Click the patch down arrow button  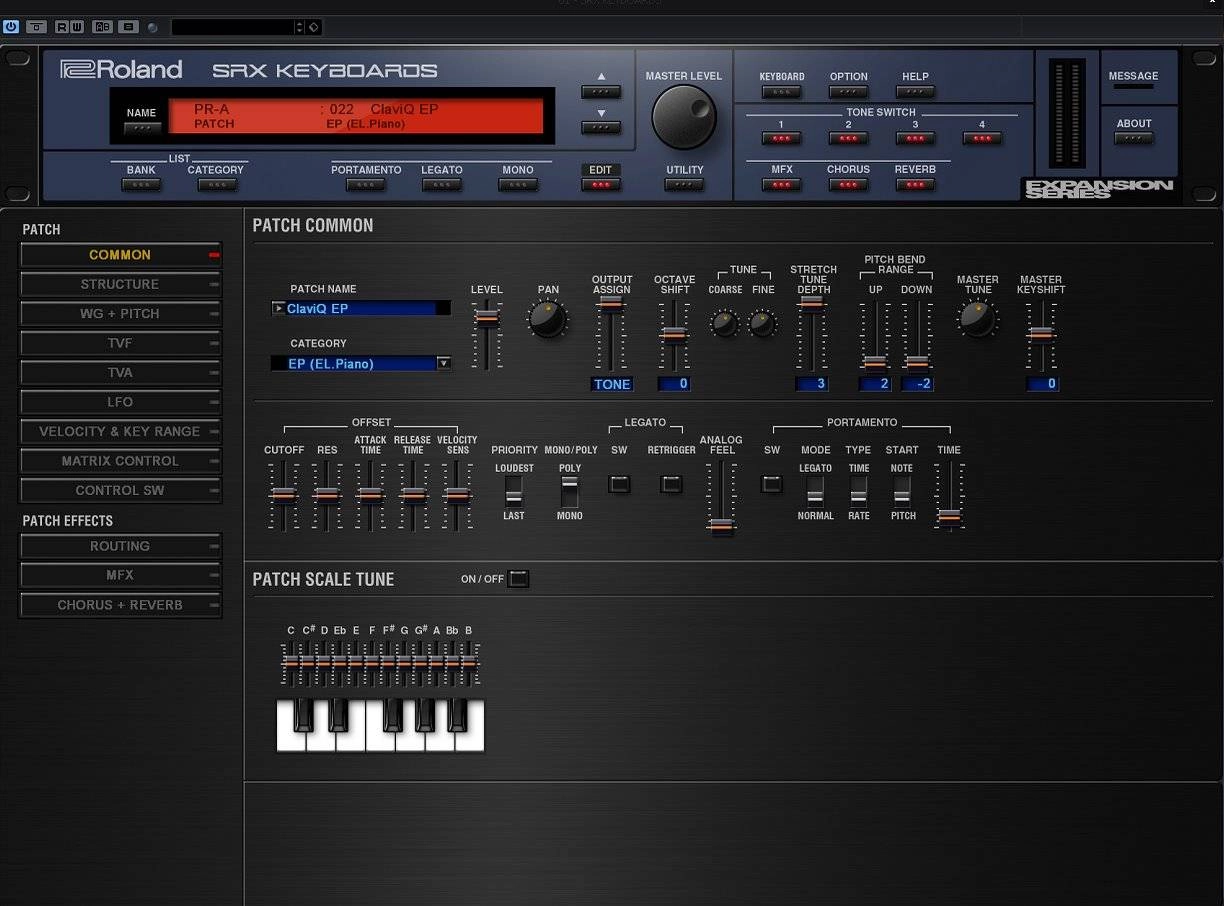tap(601, 128)
